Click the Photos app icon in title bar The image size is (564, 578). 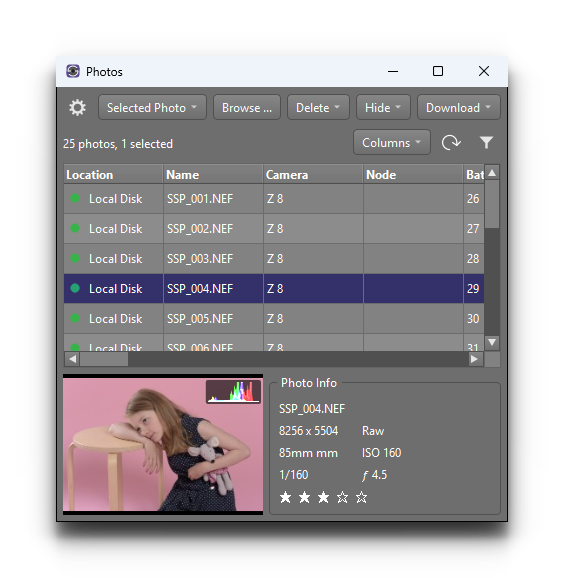pos(73,71)
